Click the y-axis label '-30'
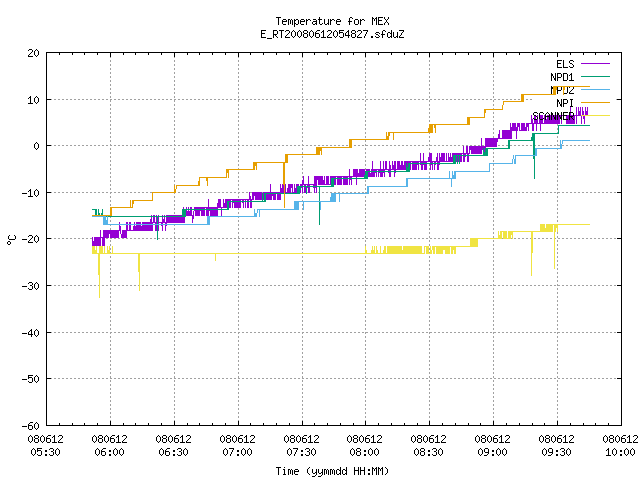The image size is (640, 480). point(31,286)
